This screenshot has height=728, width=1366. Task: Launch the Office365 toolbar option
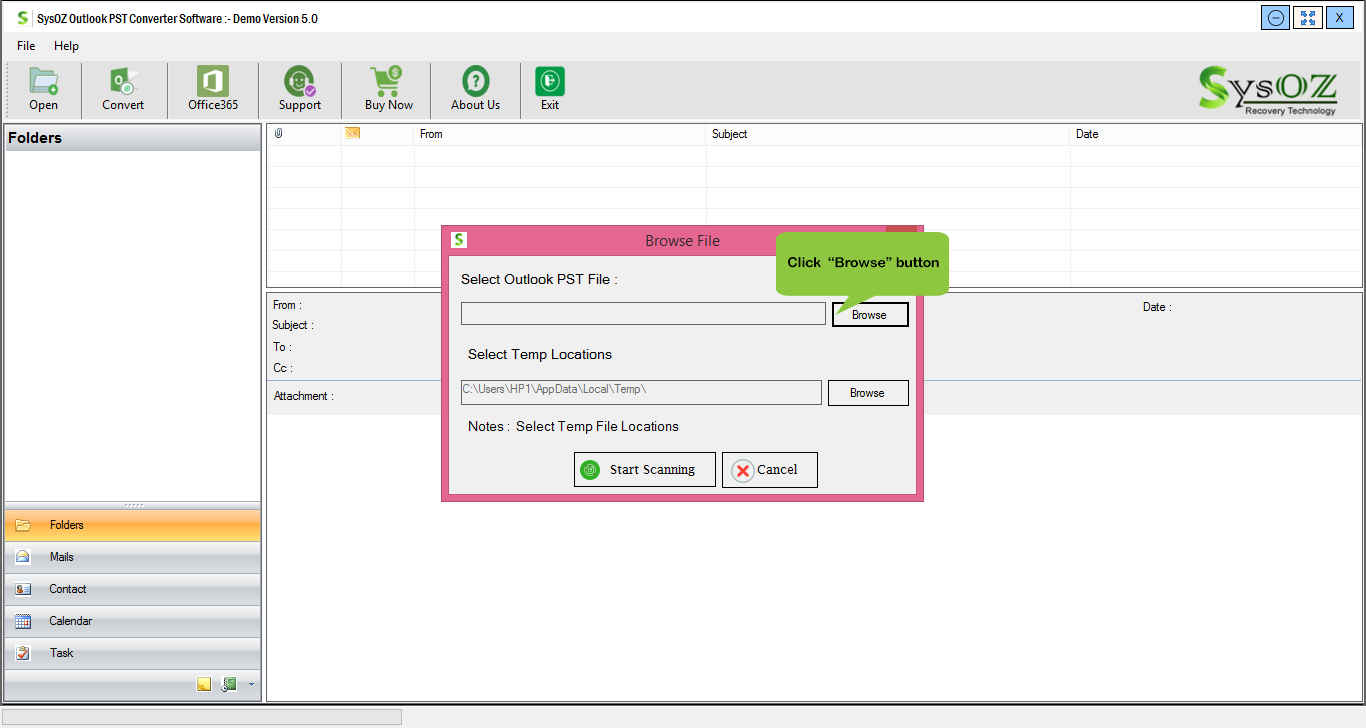tap(213, 90)
